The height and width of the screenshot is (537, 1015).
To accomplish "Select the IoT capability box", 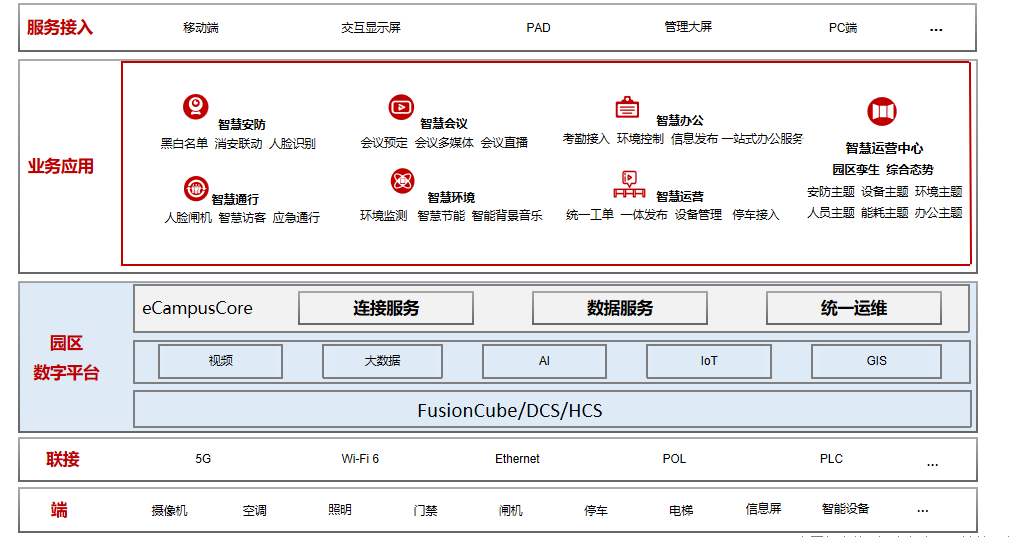I will (x=708, y=361).
